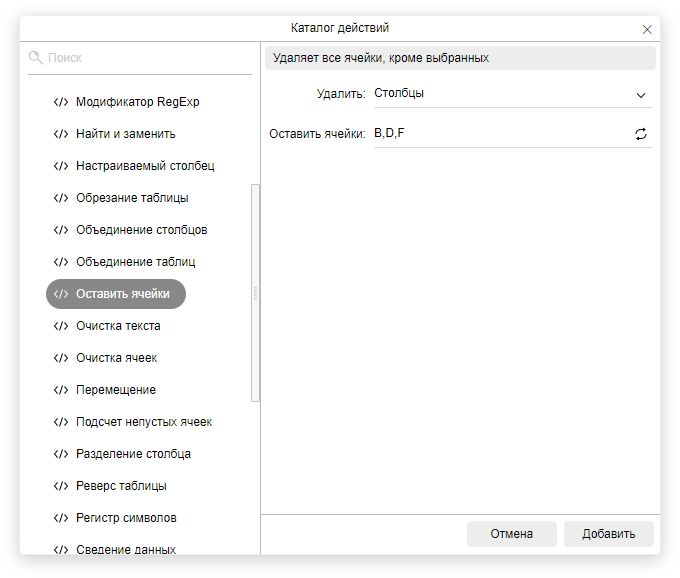The width and height of the screenshot is (680, 578).
Task: Choose Объединение таблиц from list
Action: [x=135, y=262]
